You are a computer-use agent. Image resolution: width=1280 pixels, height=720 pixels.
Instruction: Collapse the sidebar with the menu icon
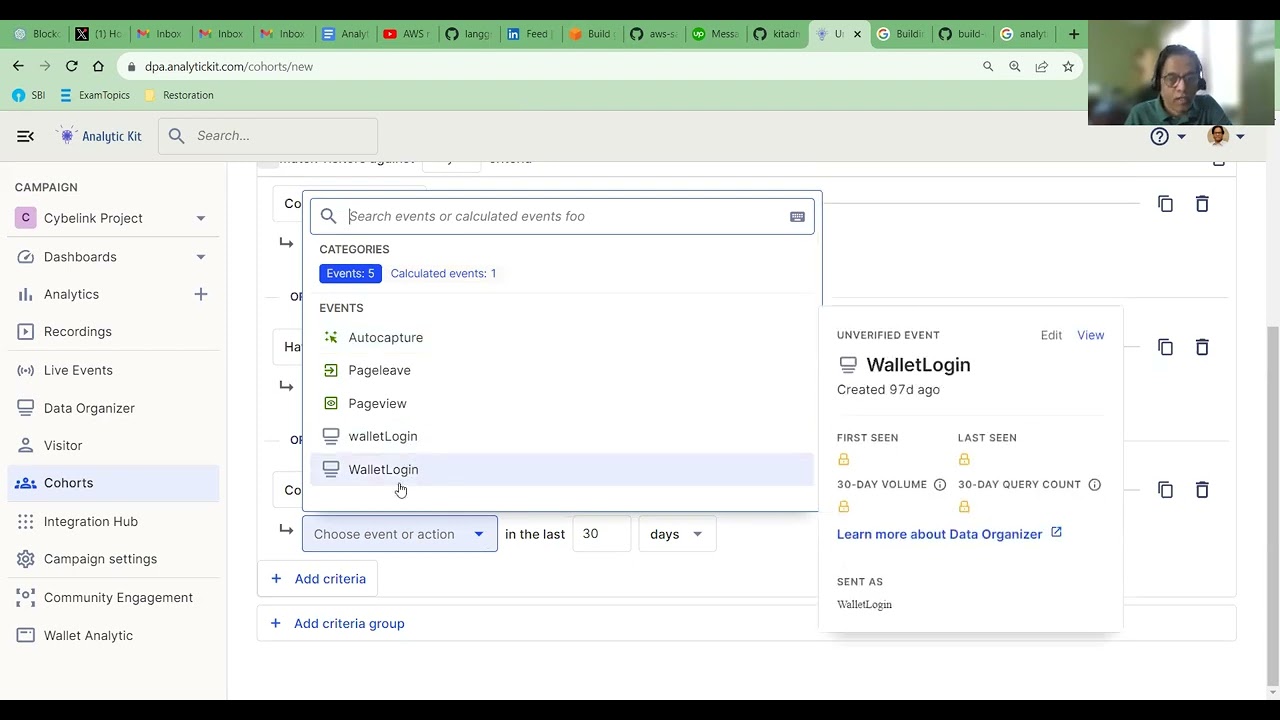click(26, 136)
